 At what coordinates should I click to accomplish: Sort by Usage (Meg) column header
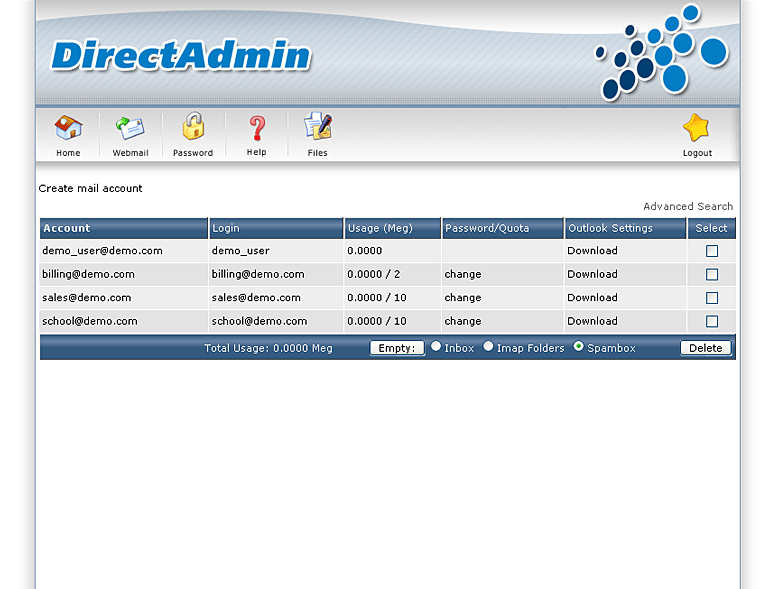coord(380,228)
